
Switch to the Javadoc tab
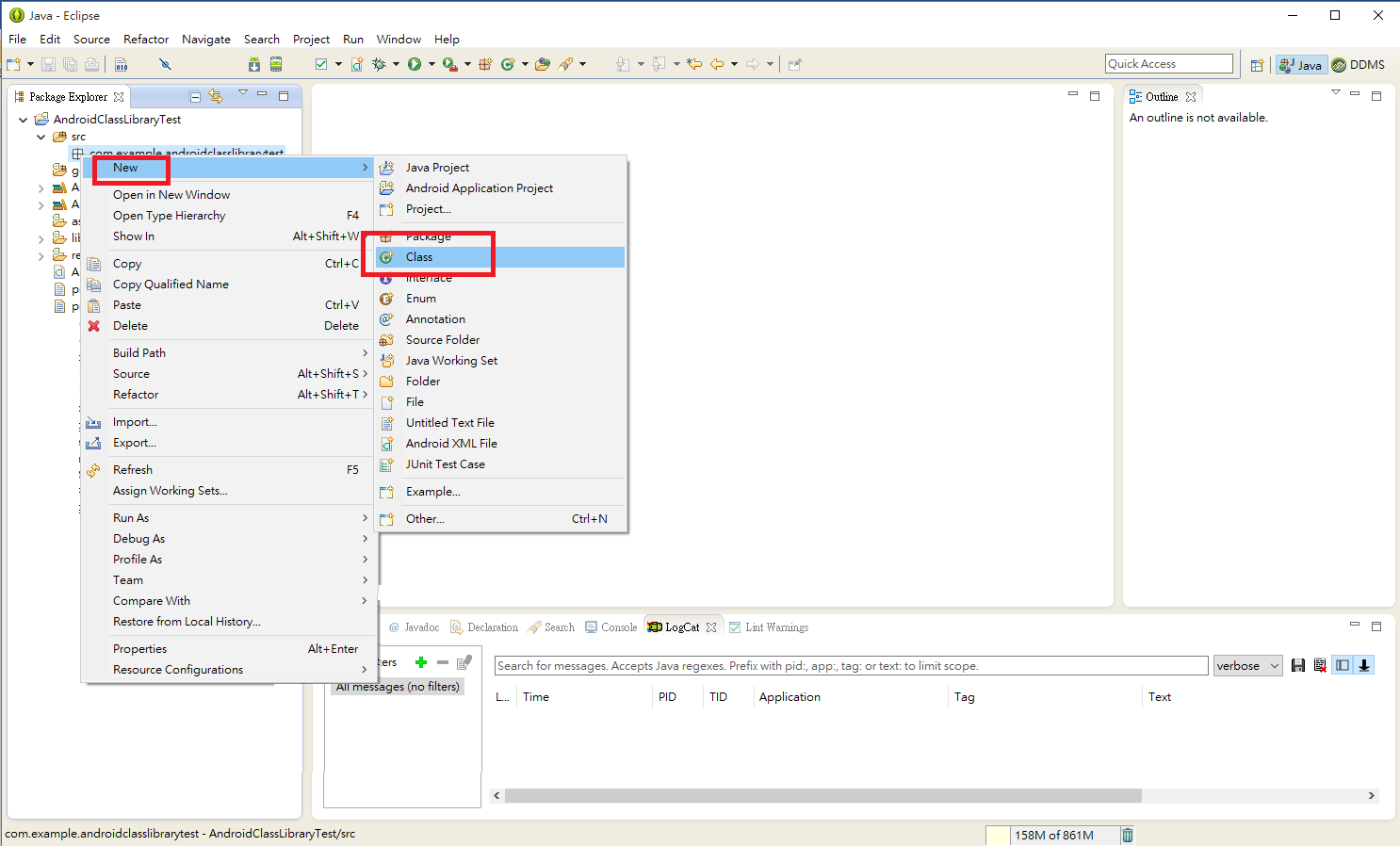[414, 627]
